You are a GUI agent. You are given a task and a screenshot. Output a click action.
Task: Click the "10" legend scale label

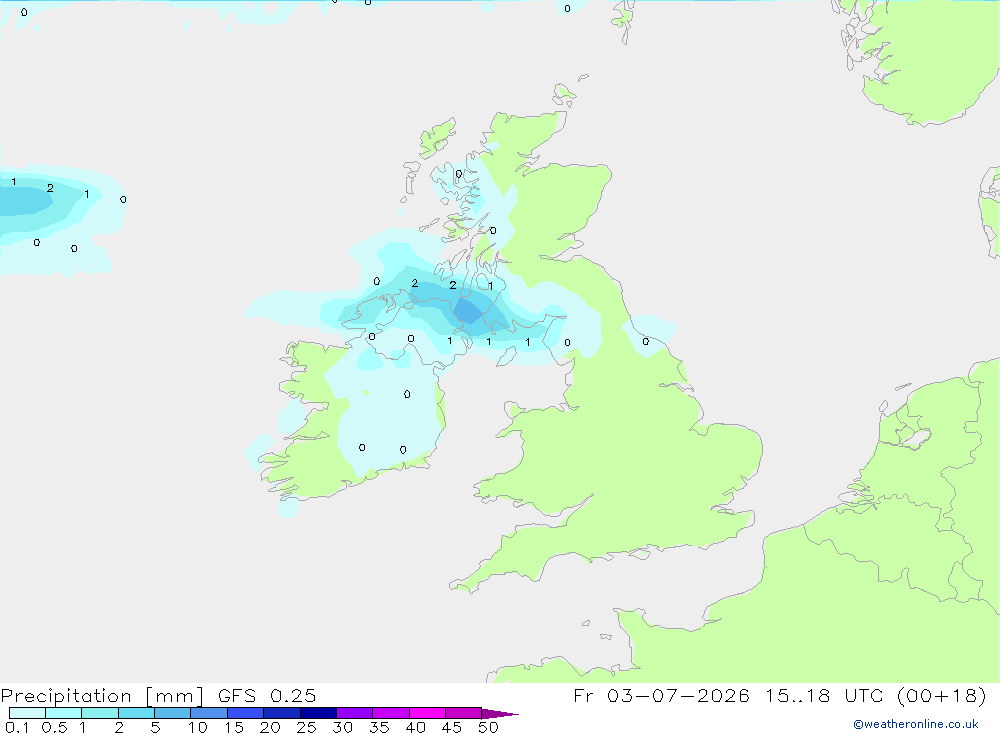[x=198, y=727]
